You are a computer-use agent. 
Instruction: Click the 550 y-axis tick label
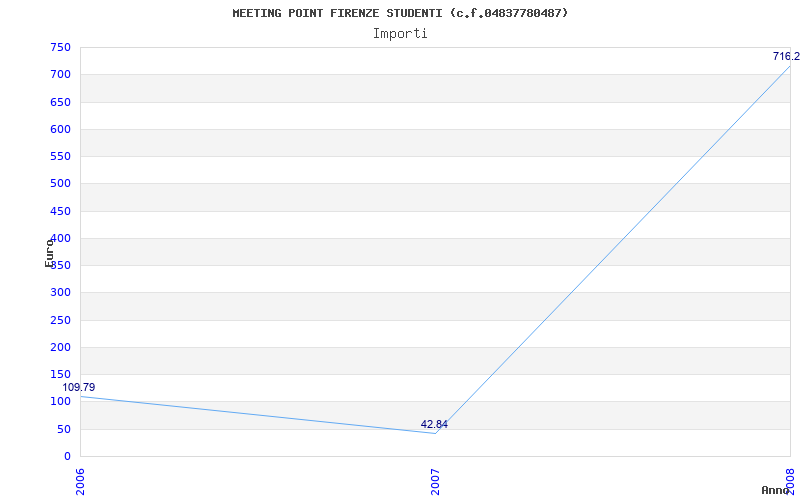click(x=60, y=156)
